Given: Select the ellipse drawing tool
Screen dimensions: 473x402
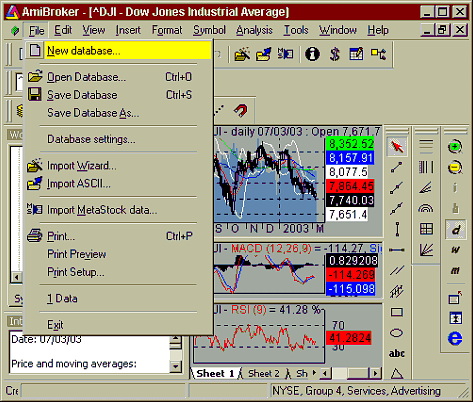Looking at the screenshot, I should (x=397, y=333).
